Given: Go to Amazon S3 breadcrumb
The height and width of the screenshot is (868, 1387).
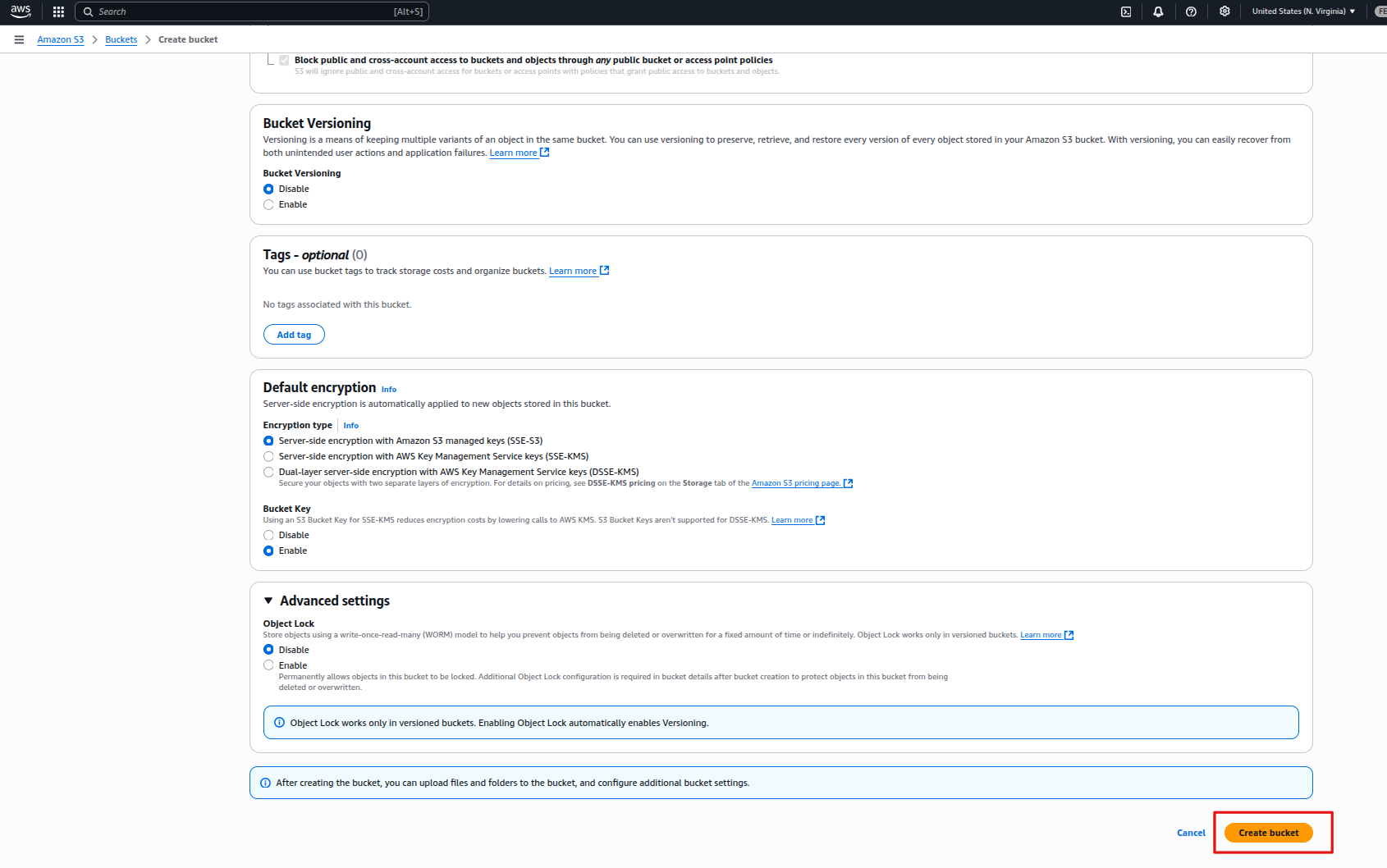Looking at the screenshot, I should pos(61,39).
